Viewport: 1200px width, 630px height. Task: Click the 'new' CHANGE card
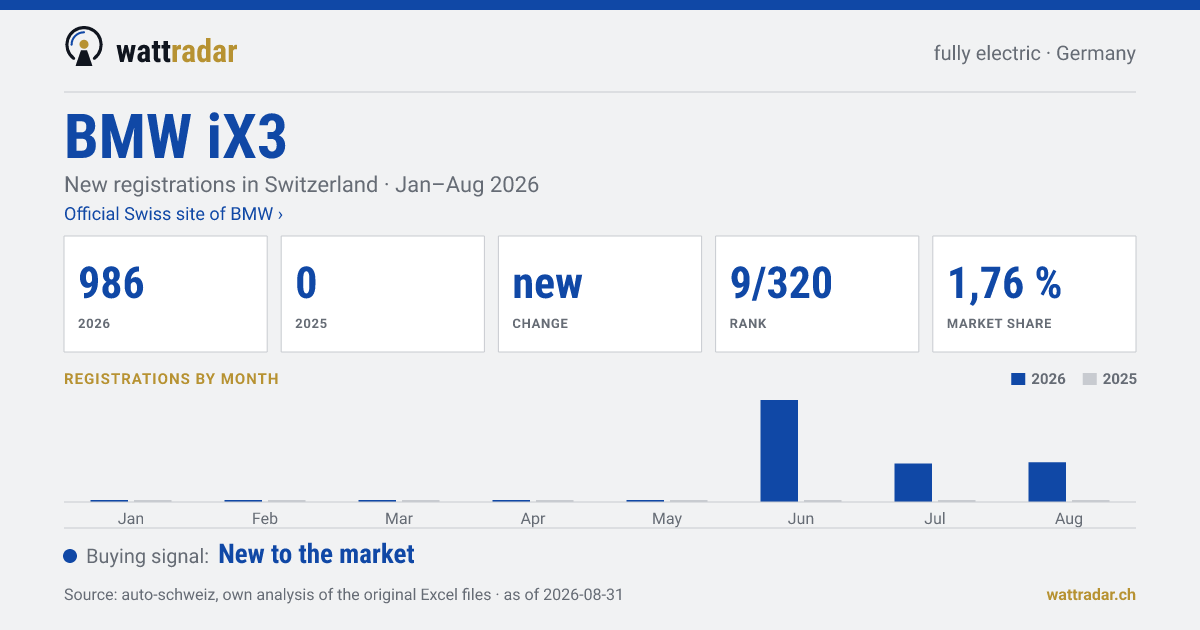[600, 294]
